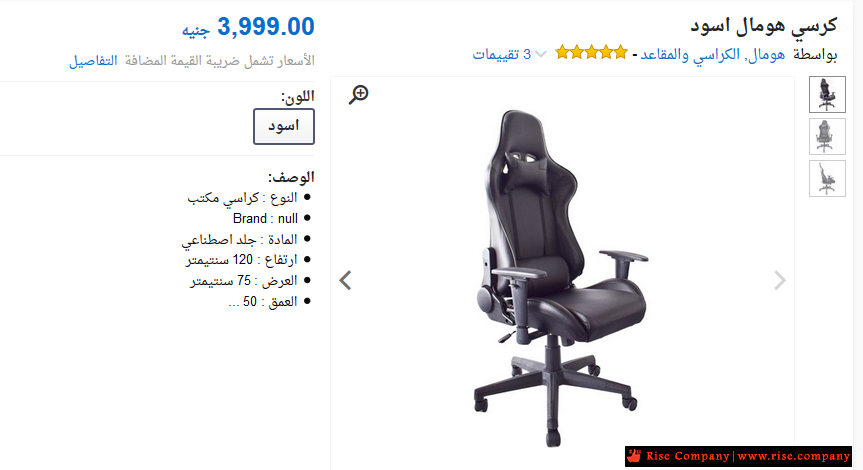
Task: Click the red Rise Company logo icon
Action: click(634, 456)
